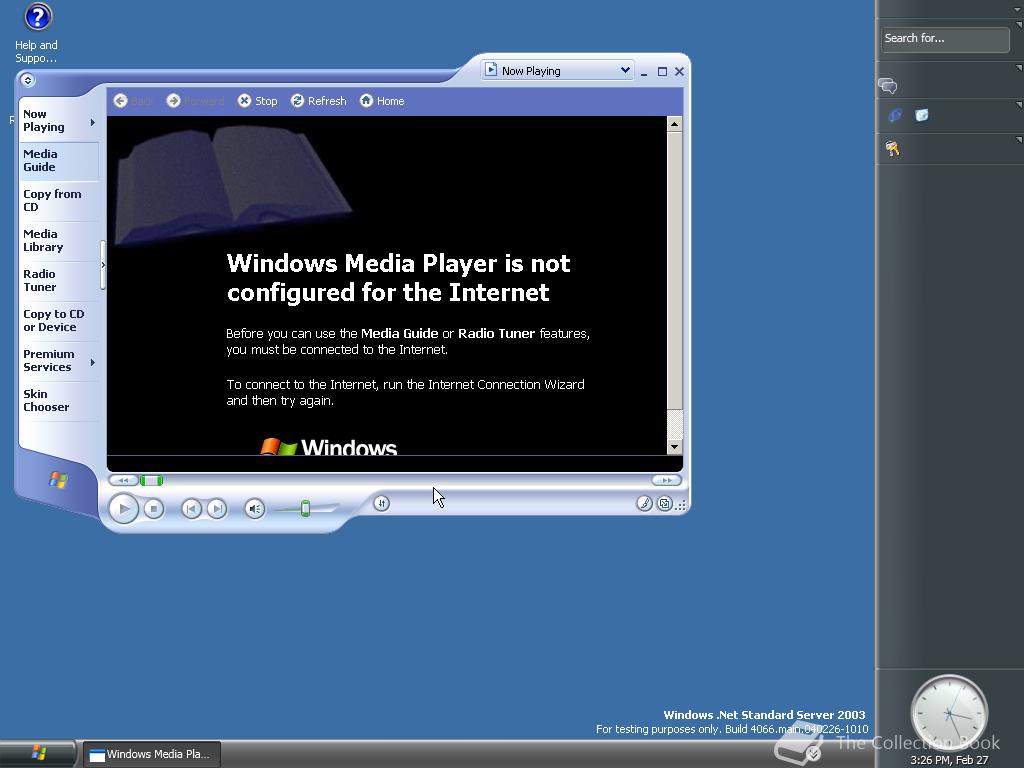Open the quick launch tile's menu arrow
This screenshot has width=1024, height=768.
[1019, 104]
